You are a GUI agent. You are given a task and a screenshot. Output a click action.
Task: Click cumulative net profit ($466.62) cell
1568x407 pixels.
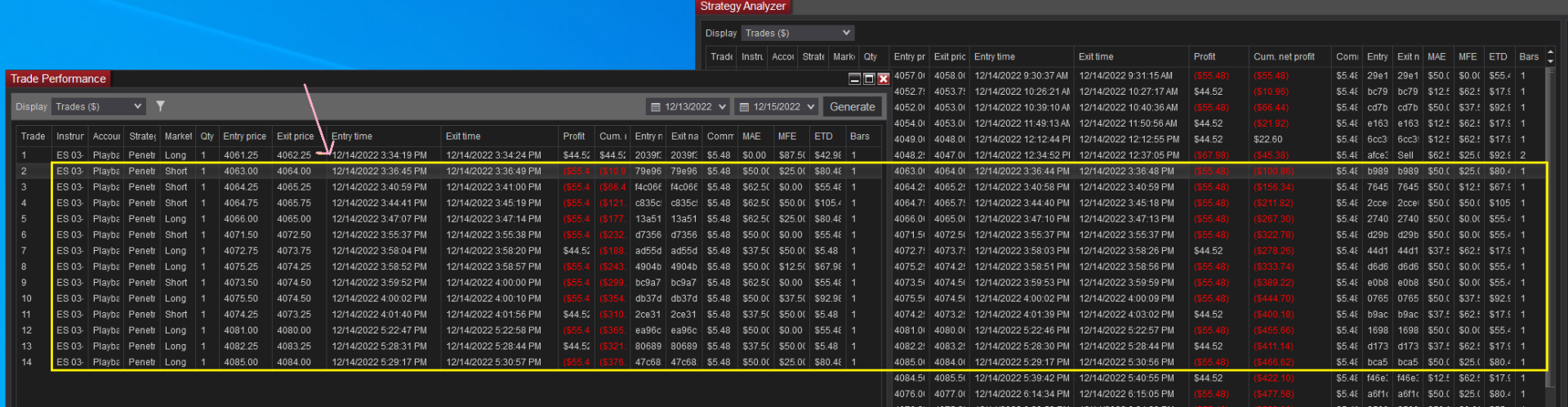pos(1274,362)
